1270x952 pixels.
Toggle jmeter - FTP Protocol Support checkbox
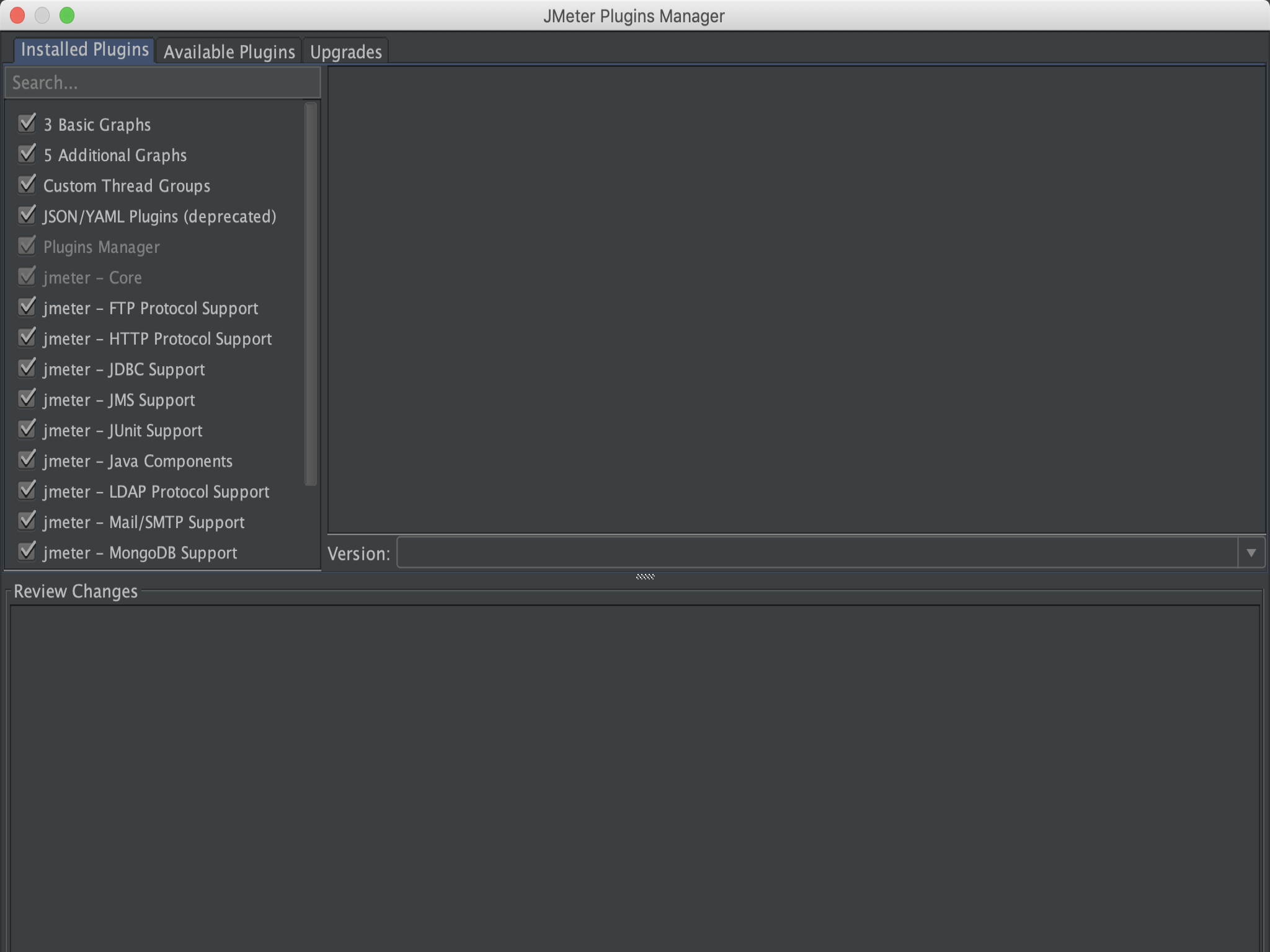(27, 307)
